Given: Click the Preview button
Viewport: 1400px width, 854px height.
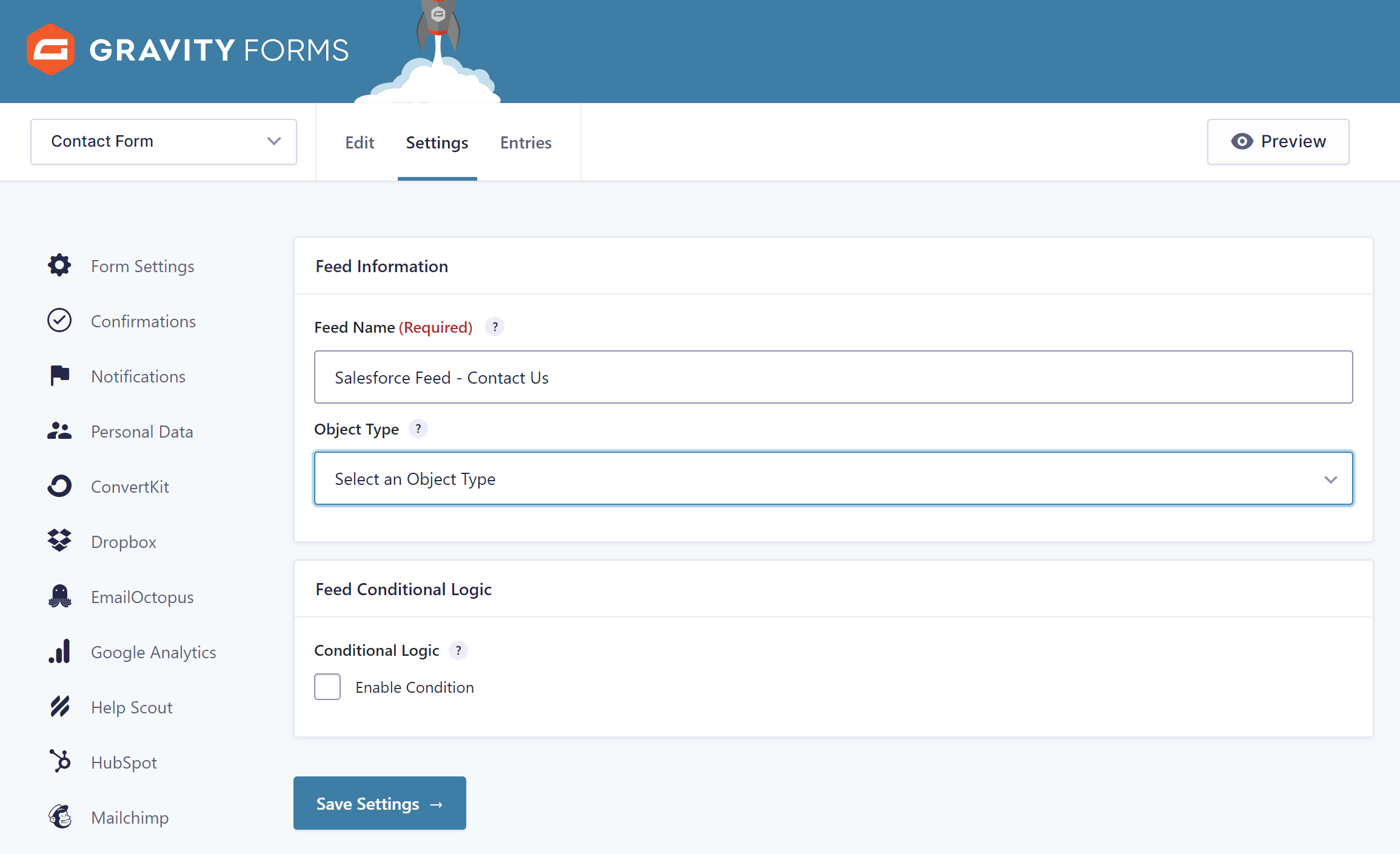Looking at the screenshot, I should tap(1278, 140).
